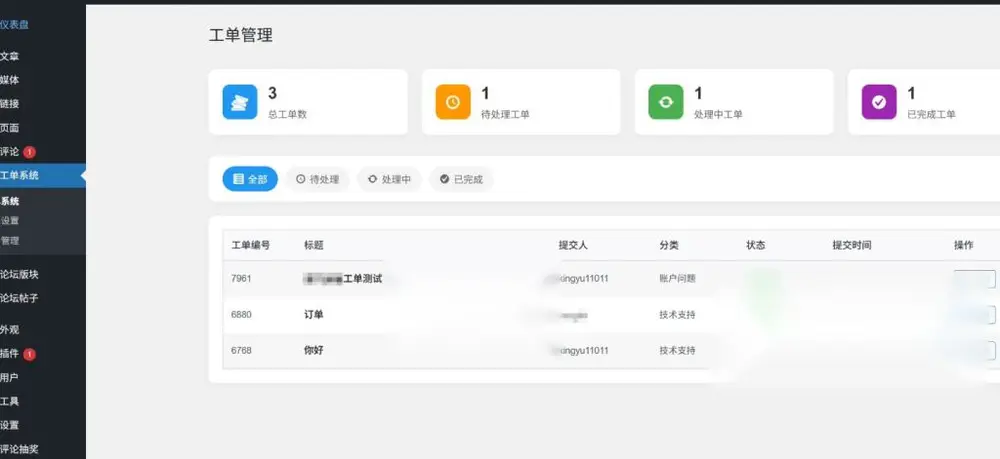The height and width of the screenshot is (459, 1000).
Task: Open 页面 in the sidebar
Action: point(10,128)
